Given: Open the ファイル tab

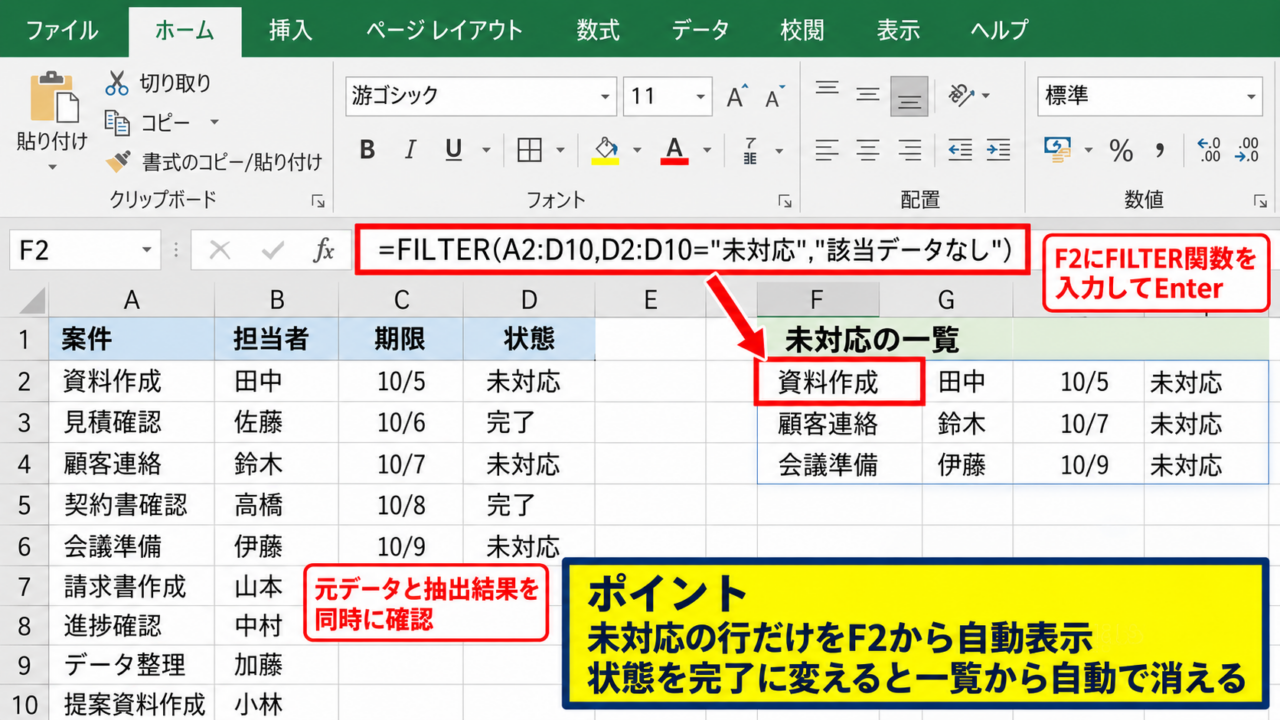Looking at the screenshot, I should tap(62, 30).
